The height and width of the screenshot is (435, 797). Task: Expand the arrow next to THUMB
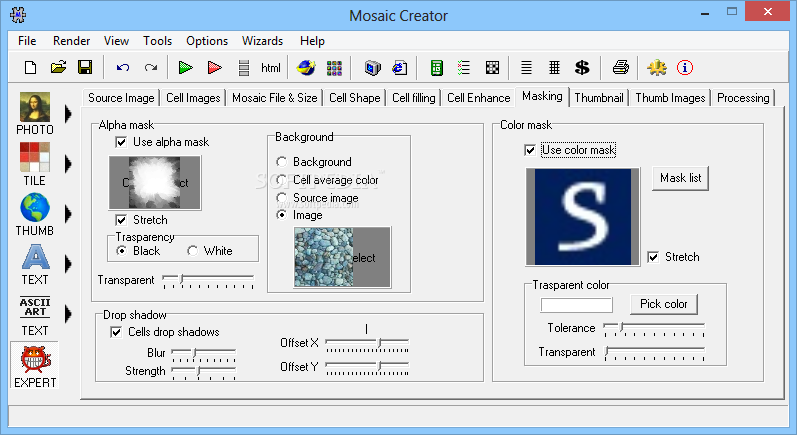68,214
